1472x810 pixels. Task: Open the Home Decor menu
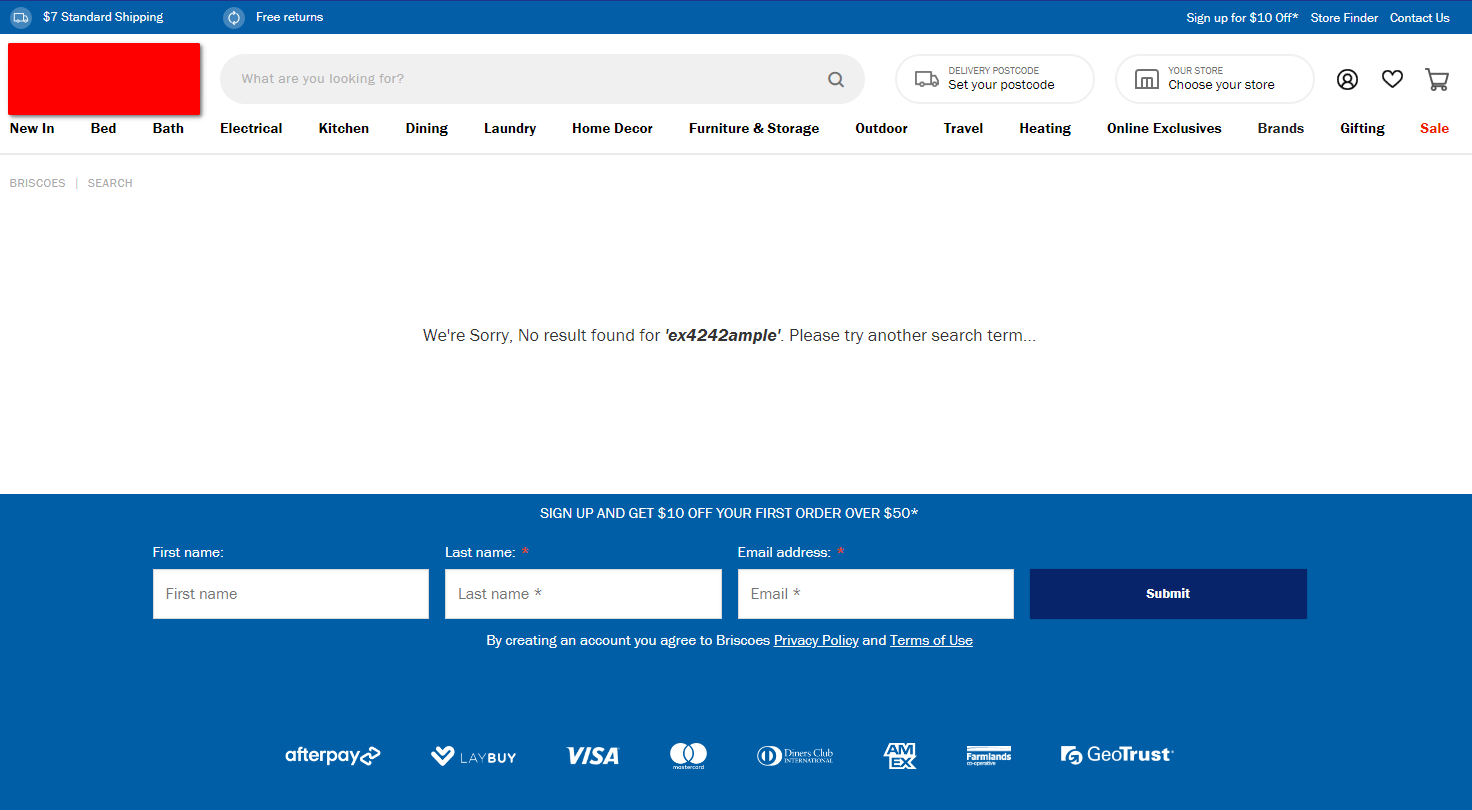coord(612,128)
